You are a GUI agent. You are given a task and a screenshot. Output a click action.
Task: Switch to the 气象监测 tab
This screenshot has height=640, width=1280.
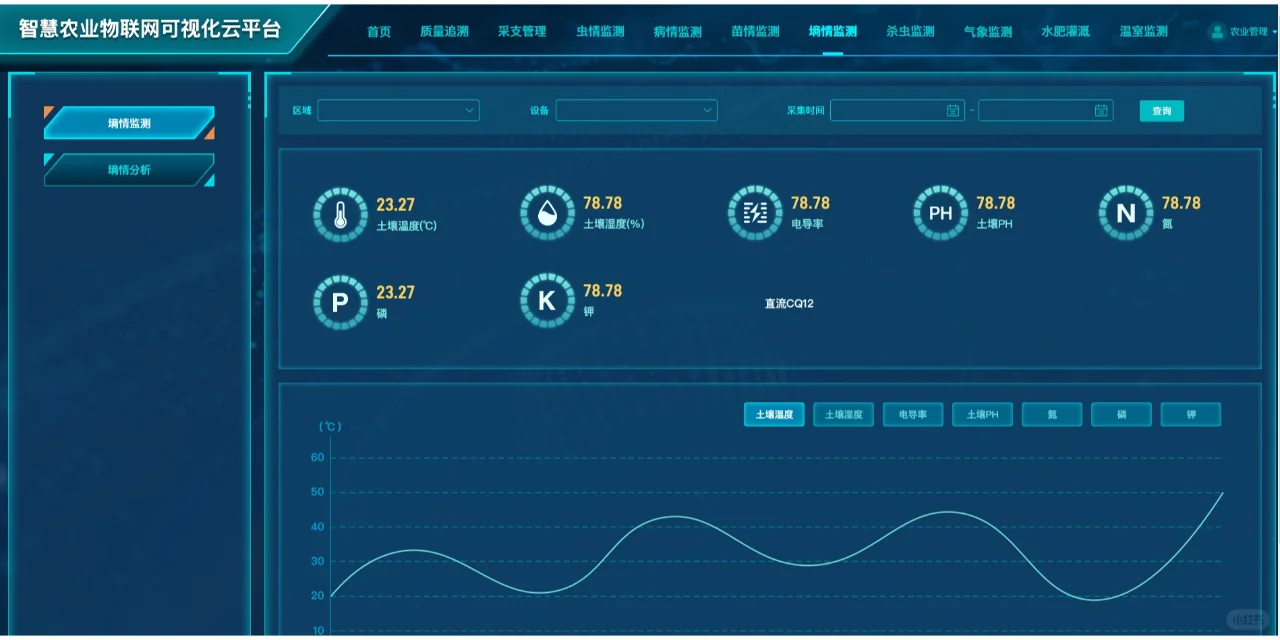pyautogui.click(x=988, y=31)
